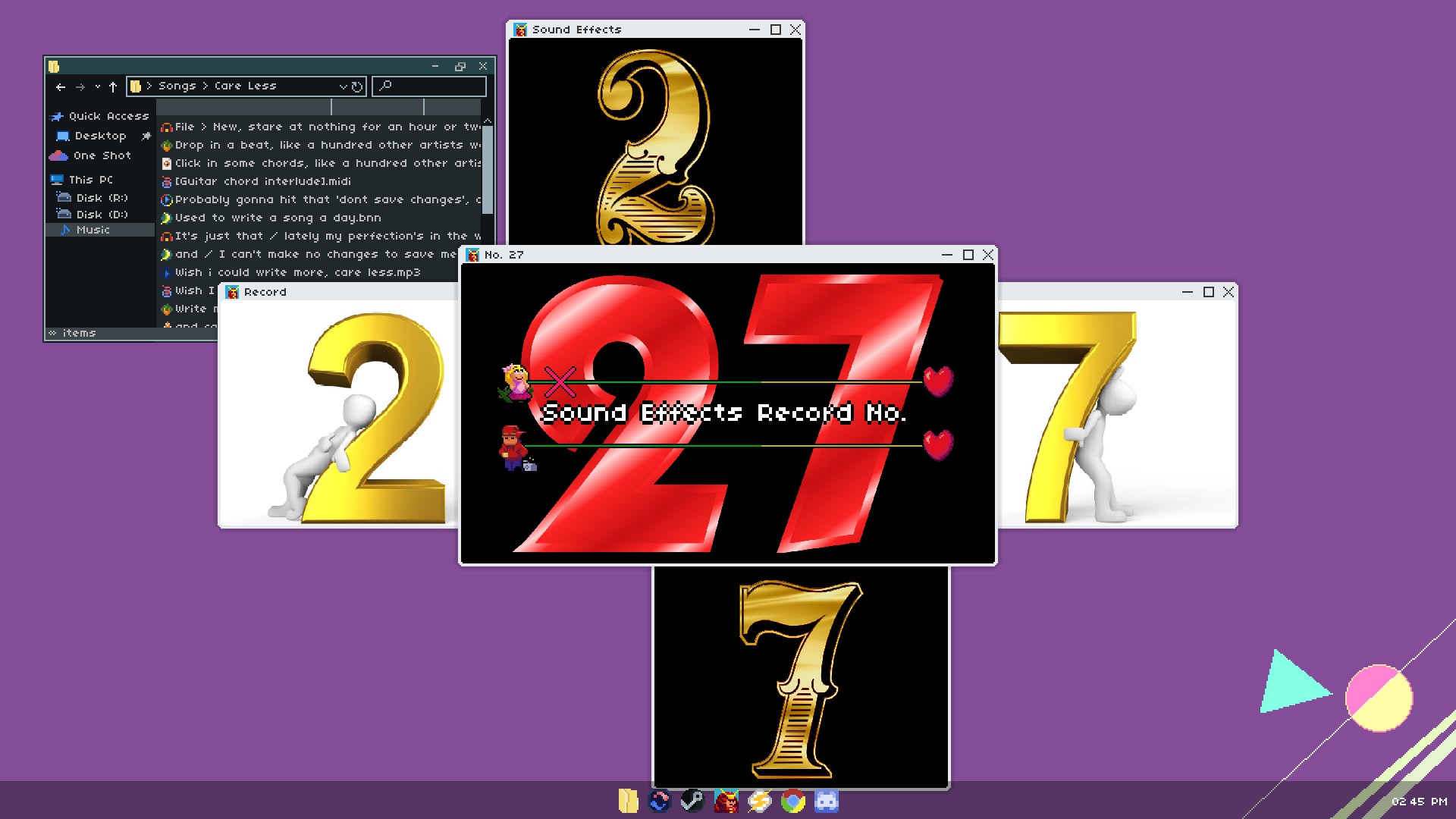The height and width of the screenshot is (819, 1456).
Task: Click the pink X marker on track
Action: (x=560, y=382)
